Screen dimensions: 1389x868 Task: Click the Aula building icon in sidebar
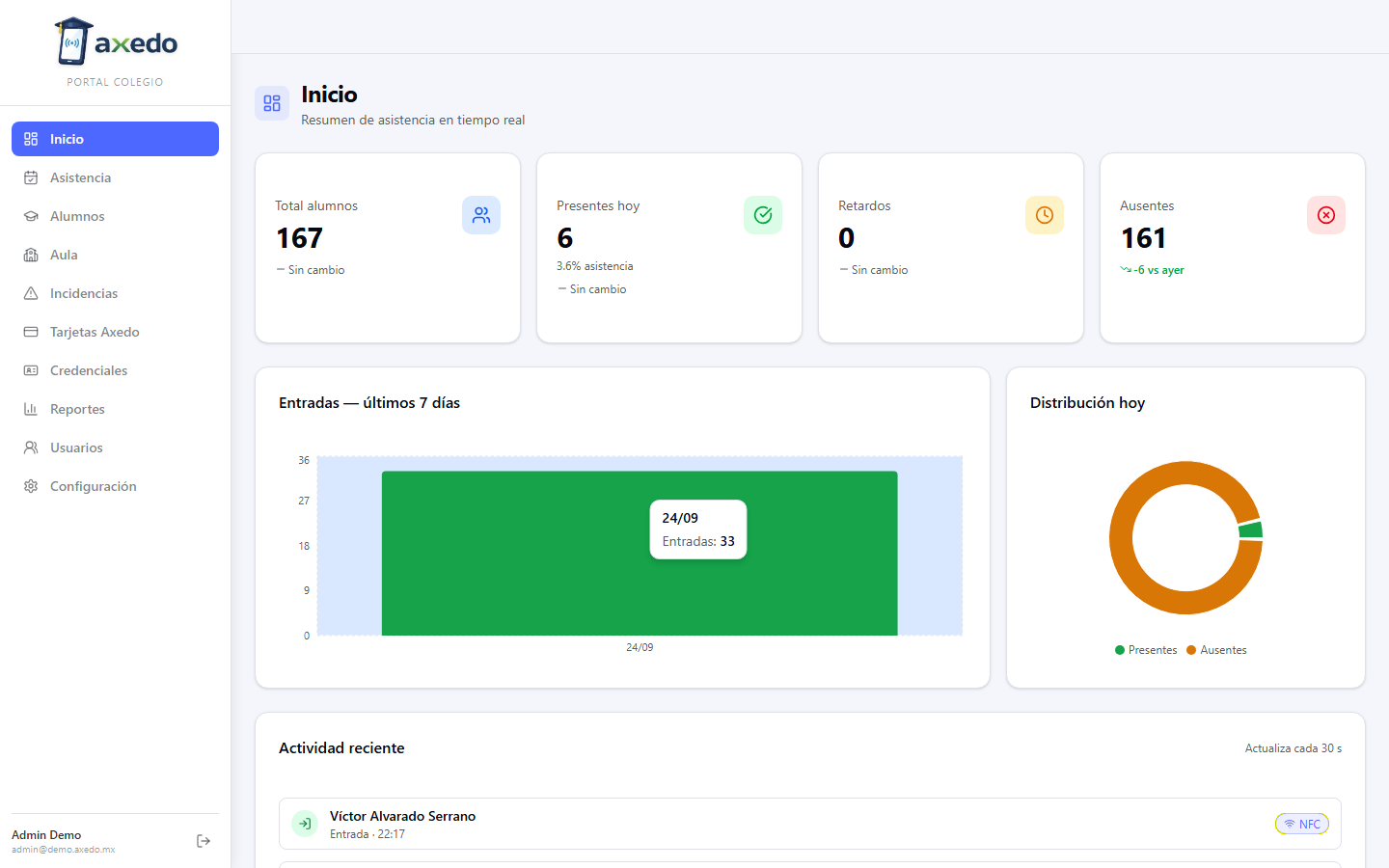coord(31,255)
